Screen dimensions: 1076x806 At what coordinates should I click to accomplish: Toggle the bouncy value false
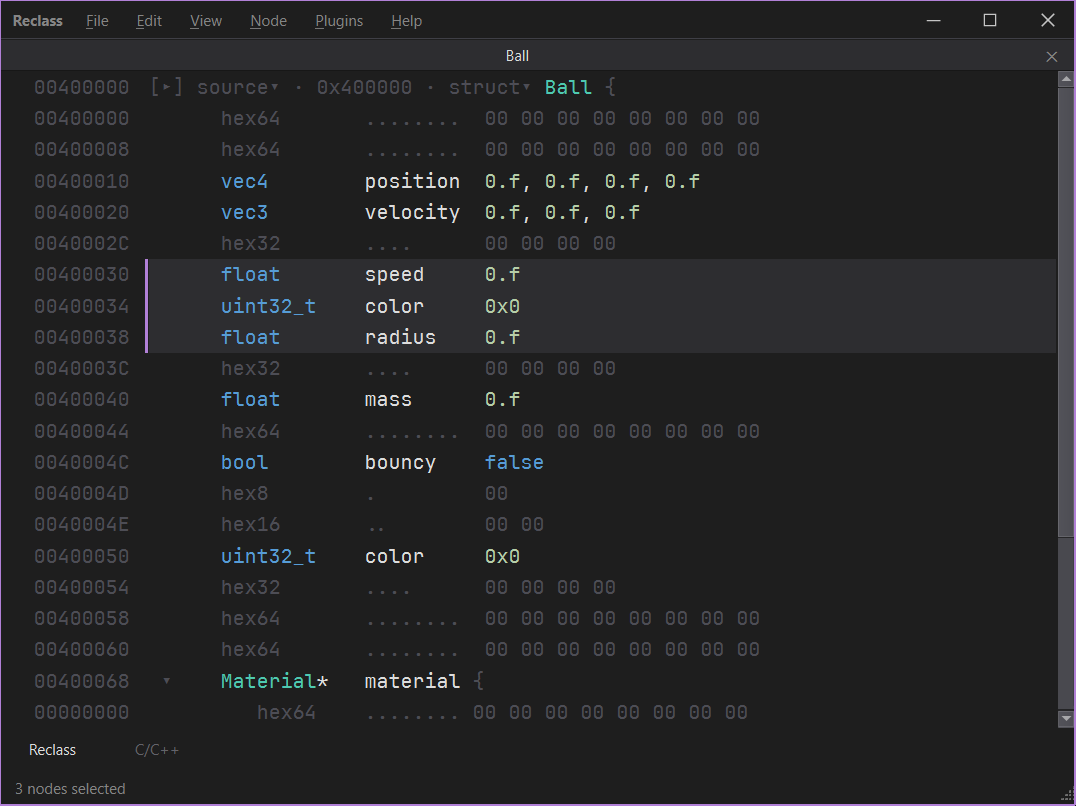[514, 462]
